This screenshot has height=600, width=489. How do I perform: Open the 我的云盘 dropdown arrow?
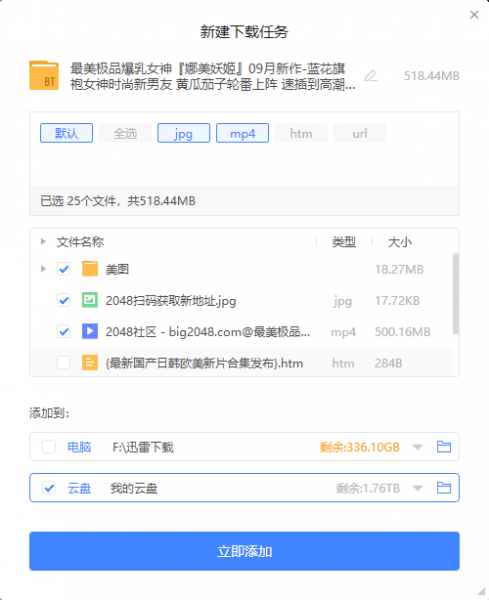tap(417, 488)
